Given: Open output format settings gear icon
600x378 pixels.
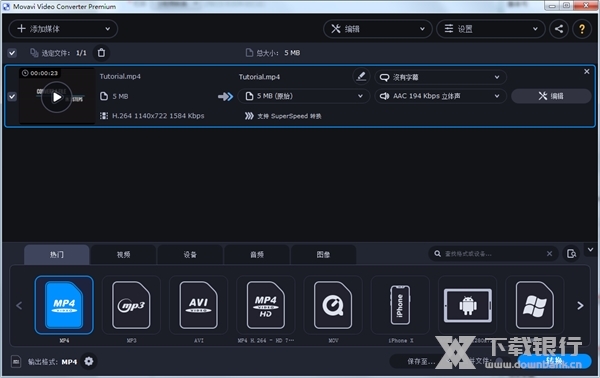Looking at the screenshot, I should 89,361.
